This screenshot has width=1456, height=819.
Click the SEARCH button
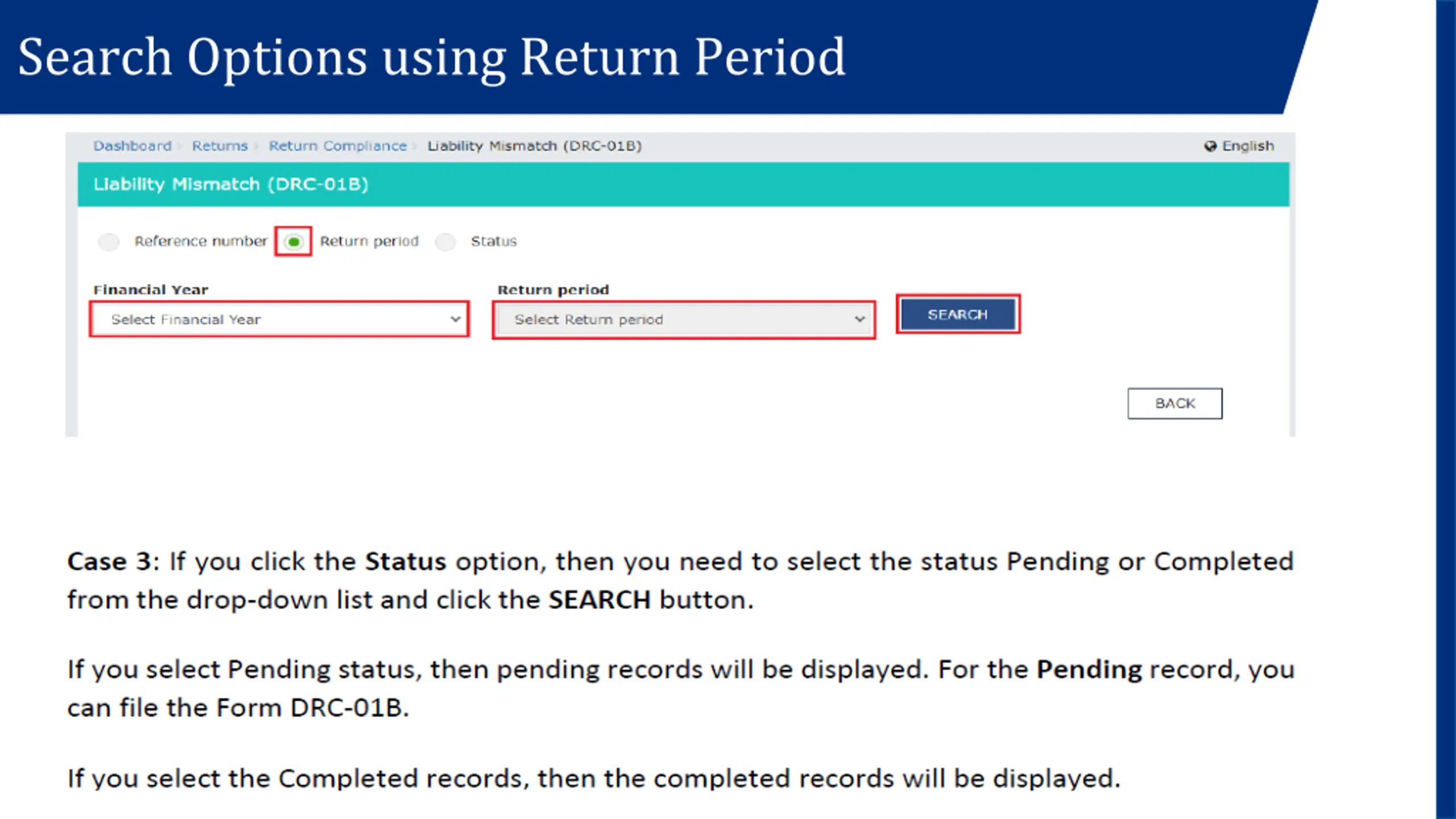[958, 315]
